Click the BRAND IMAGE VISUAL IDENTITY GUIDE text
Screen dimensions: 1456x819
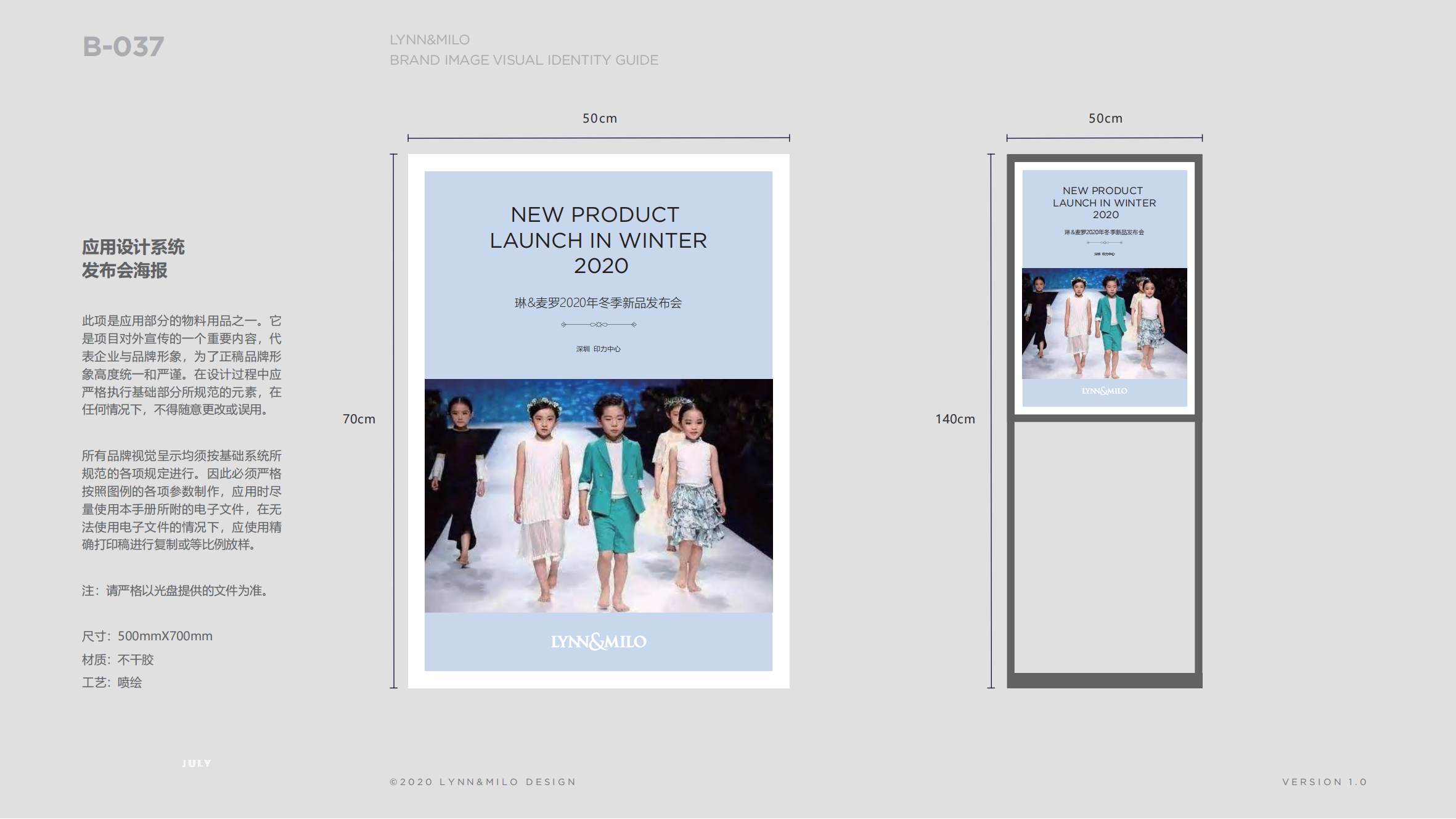click(x=524, y=60)
